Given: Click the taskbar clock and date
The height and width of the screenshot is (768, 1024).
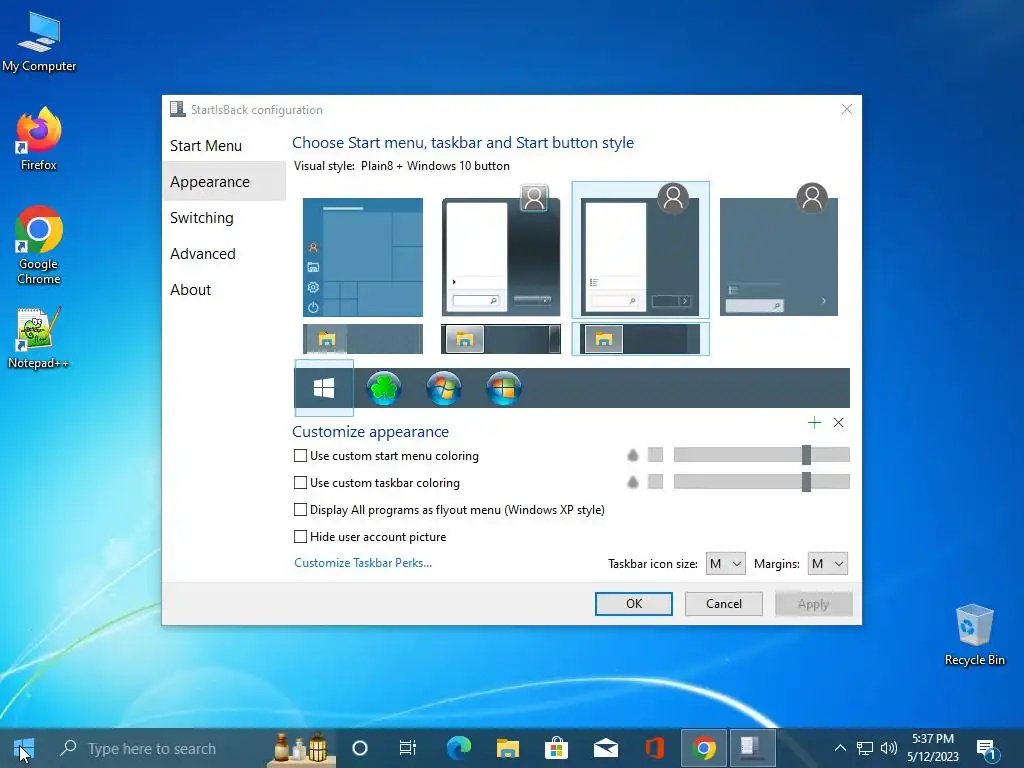Looking at the screenshot, I should click(x=933, y=748).
